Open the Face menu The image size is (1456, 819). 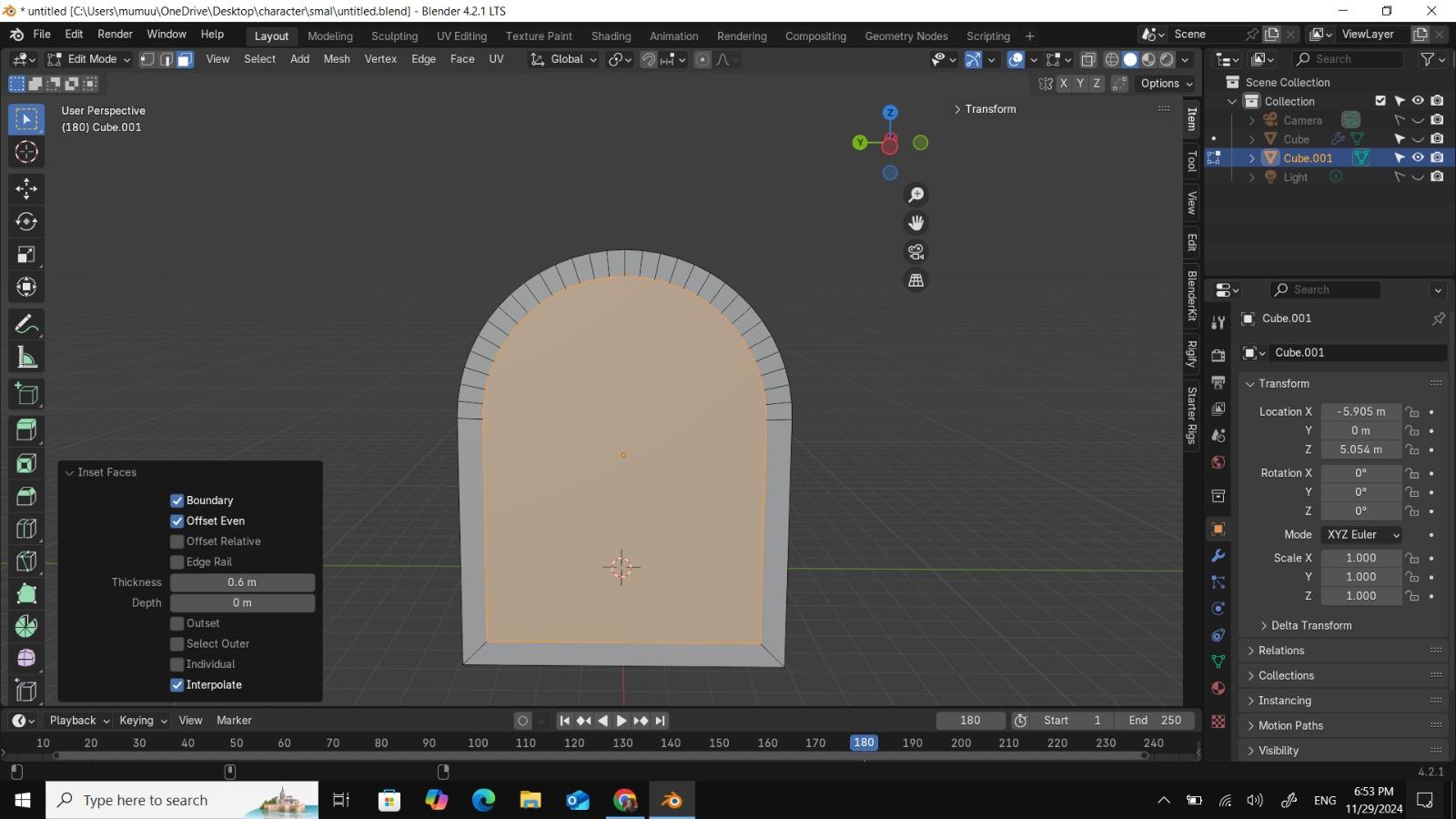[x=462, y=59]
